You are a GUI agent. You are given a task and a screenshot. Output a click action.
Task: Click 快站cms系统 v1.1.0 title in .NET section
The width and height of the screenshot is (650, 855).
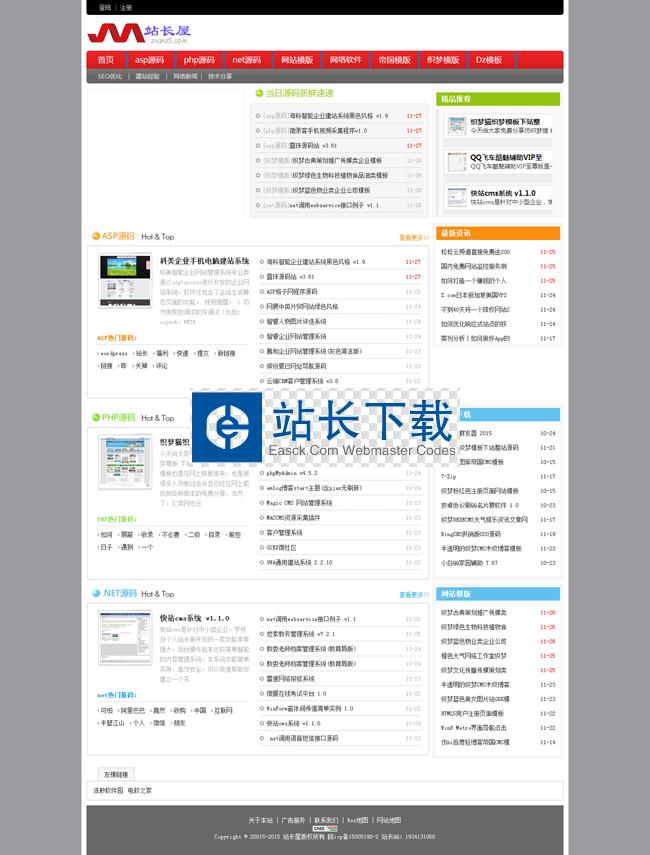195,618
